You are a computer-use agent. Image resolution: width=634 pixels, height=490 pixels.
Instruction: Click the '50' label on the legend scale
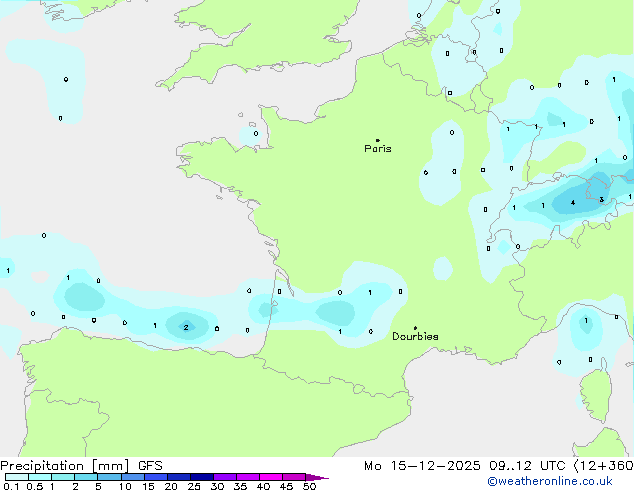309,486
